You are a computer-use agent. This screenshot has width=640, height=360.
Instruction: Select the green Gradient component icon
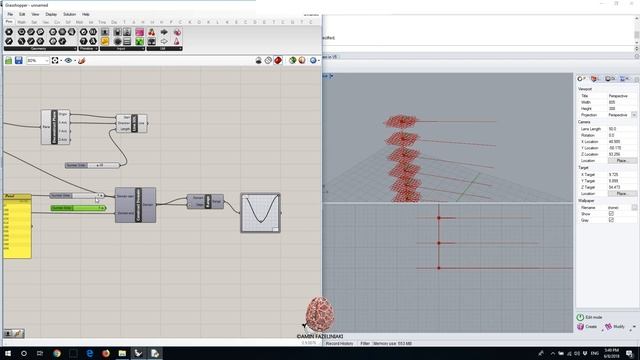[140, 41]
